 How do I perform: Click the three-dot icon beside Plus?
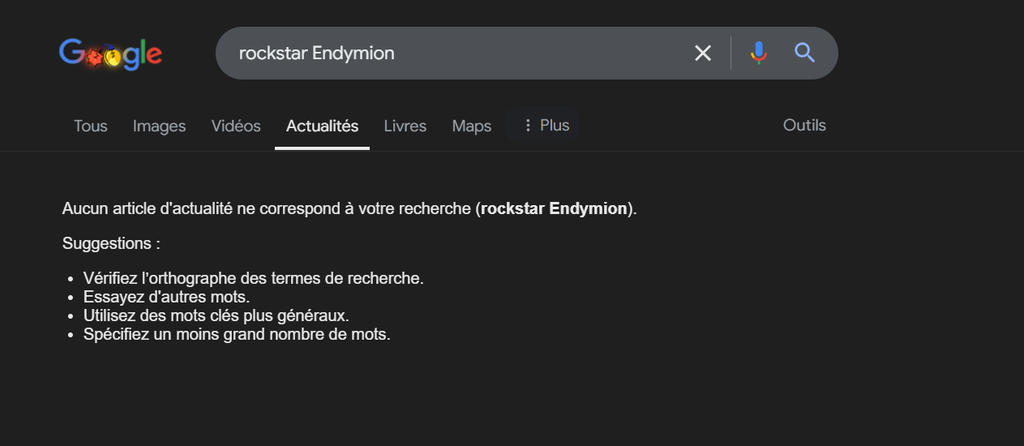pos(528,126)
